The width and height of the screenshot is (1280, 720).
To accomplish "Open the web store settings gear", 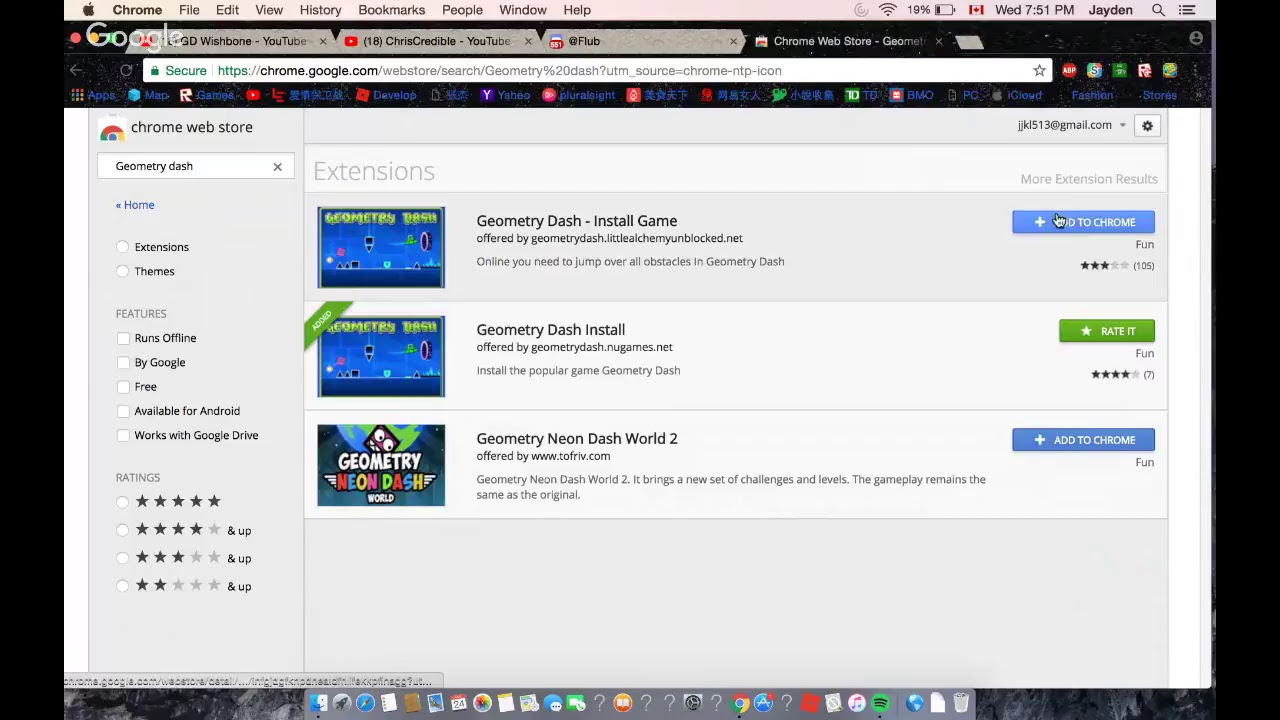I will [x=1147, y=126].
